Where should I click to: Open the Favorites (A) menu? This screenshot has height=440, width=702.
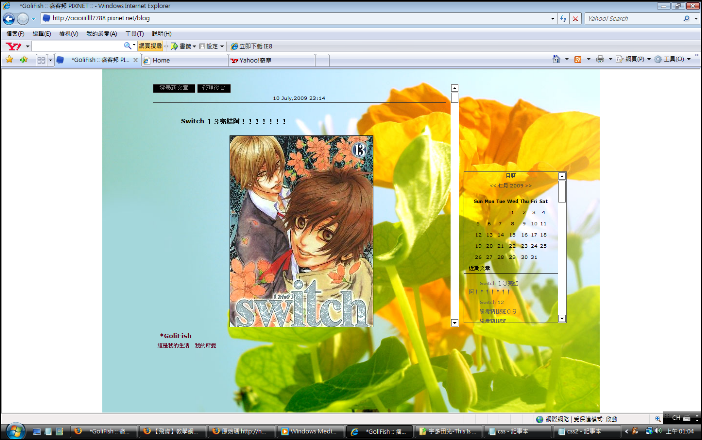[102, 34]
